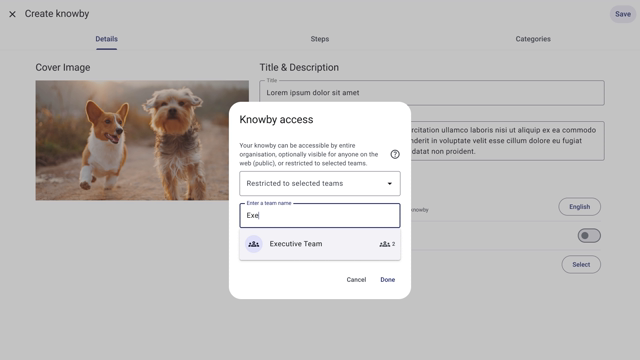Click the help question mark icon
The height and width of the screenshot is (360, 640).
click(x=395, y=154)
